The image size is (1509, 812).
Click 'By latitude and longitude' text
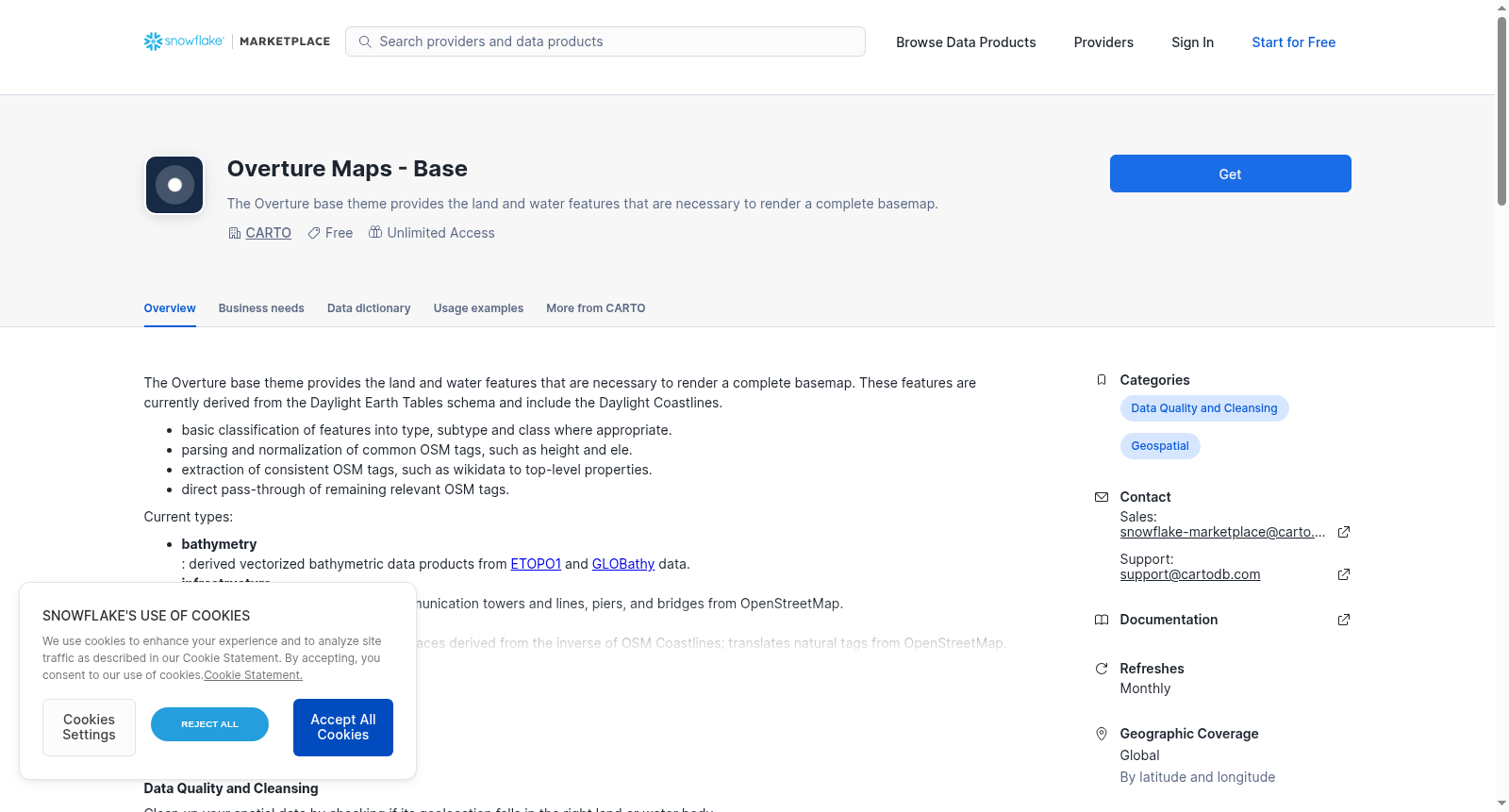coord(1198,777)
